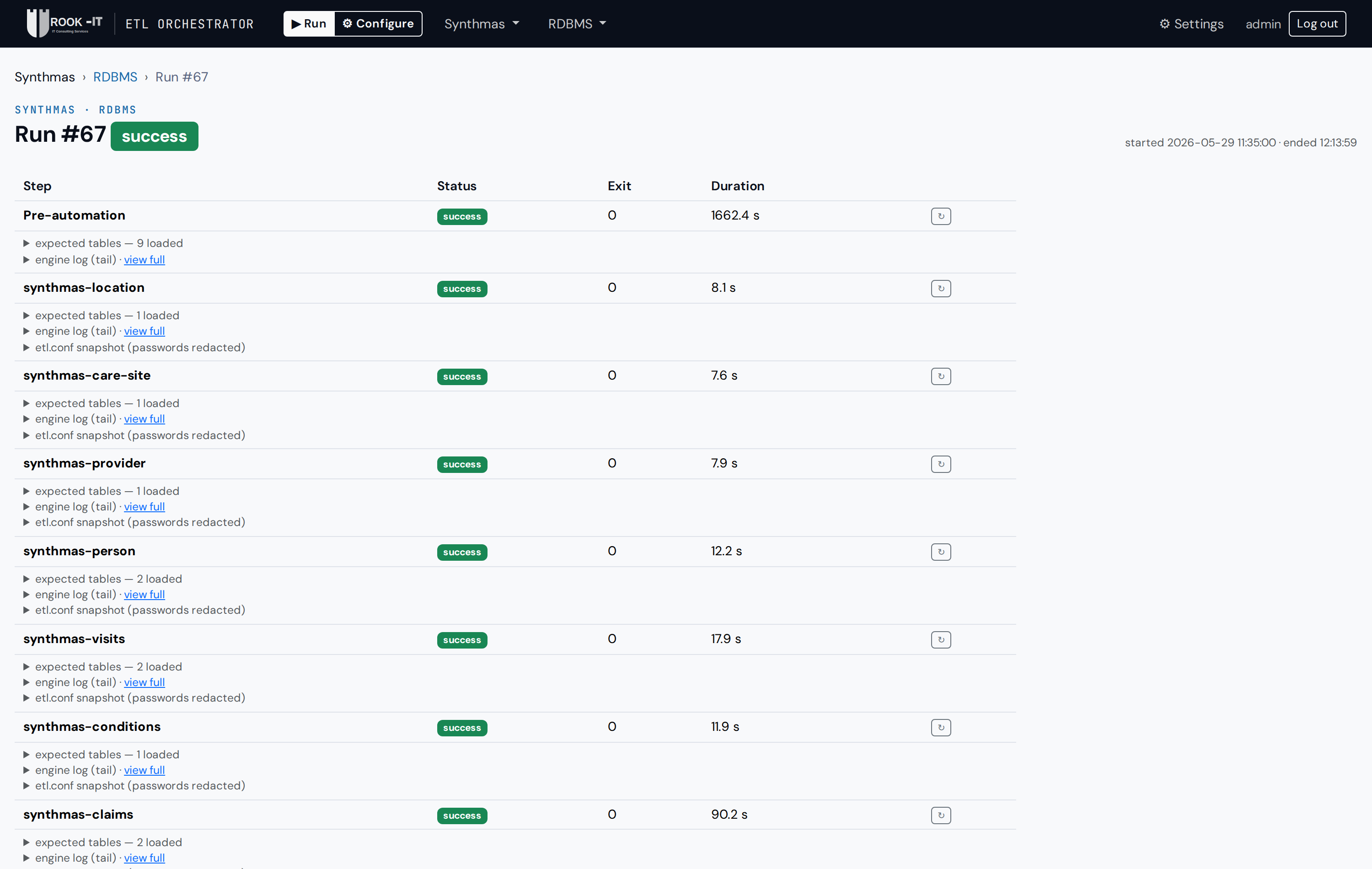Image resolution: width=1372 pixels, height=869 pixels.
Task: Click rerun icon for synthmas-location
Action: tap(941, 288)
